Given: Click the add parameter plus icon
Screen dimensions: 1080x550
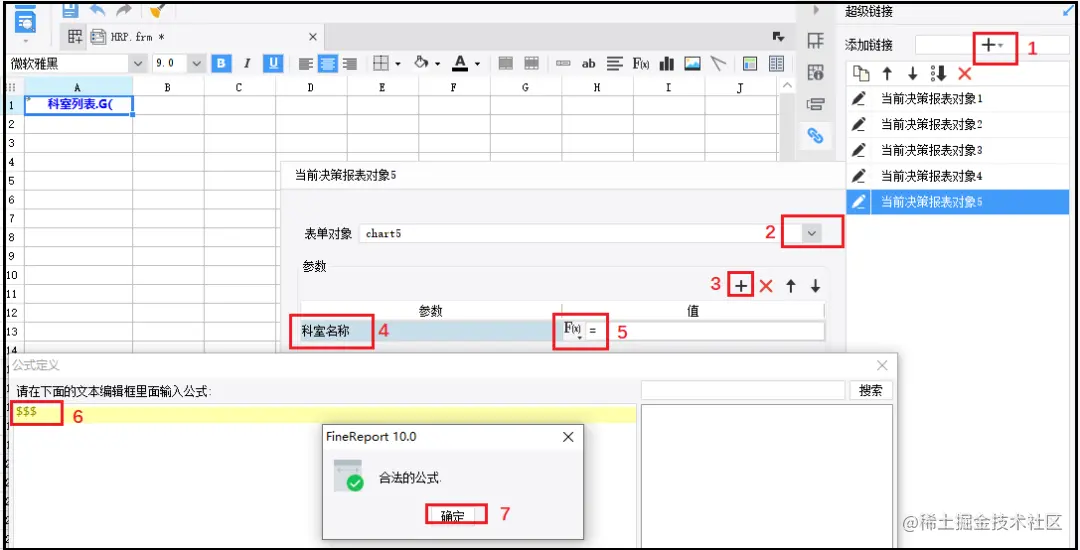Looking at the screenshot, I should pos(740,286).
